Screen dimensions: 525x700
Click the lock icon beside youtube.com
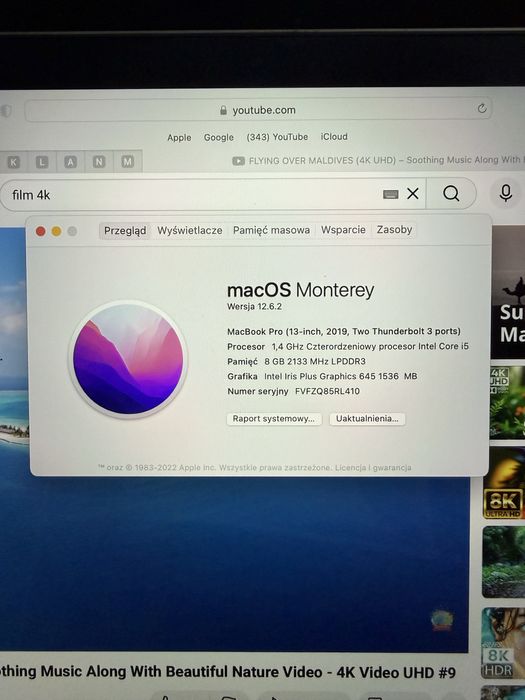click(x=223, y=110)
